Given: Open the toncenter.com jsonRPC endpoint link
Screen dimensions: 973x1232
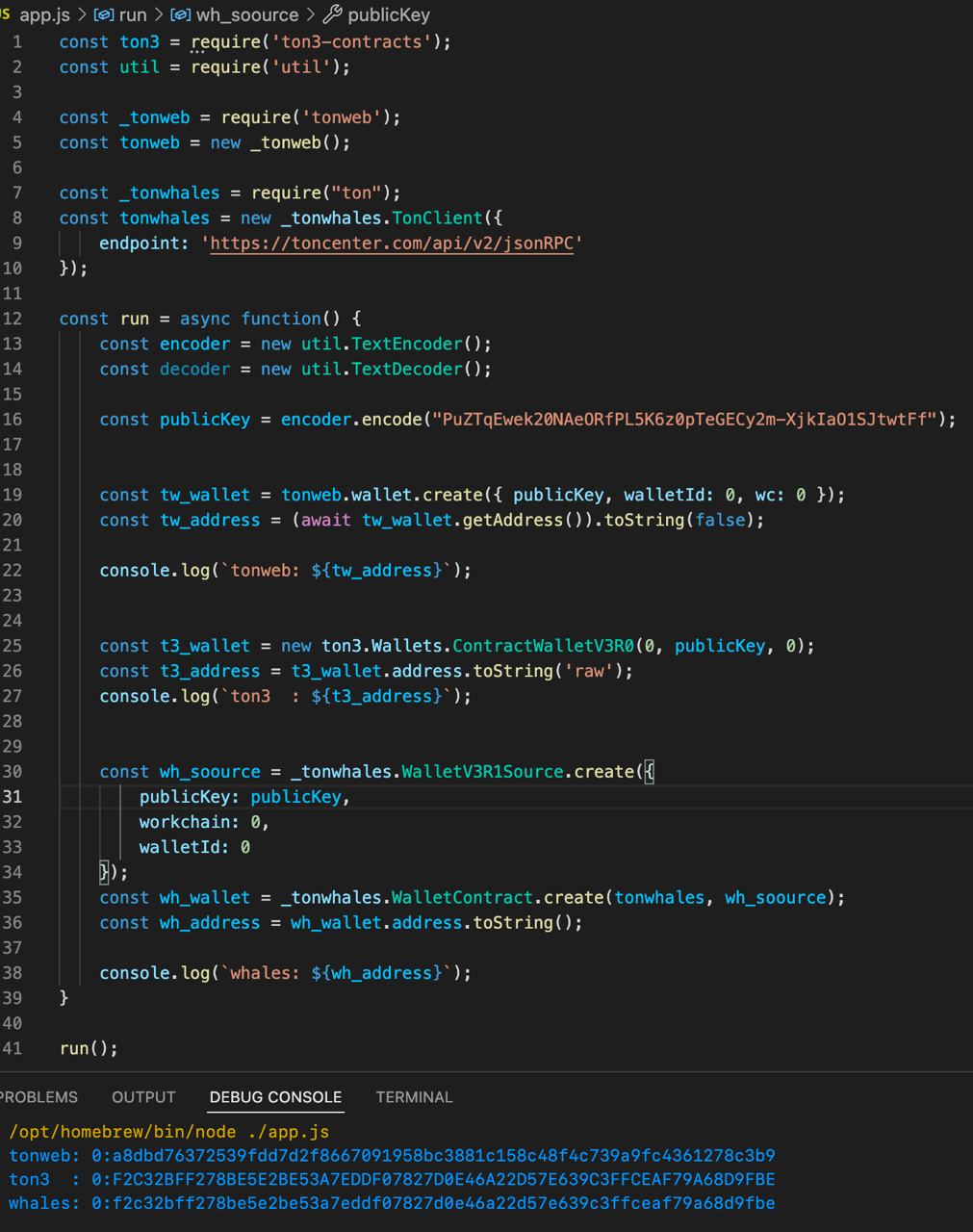Looking at the screenshot, I should 392,244.
